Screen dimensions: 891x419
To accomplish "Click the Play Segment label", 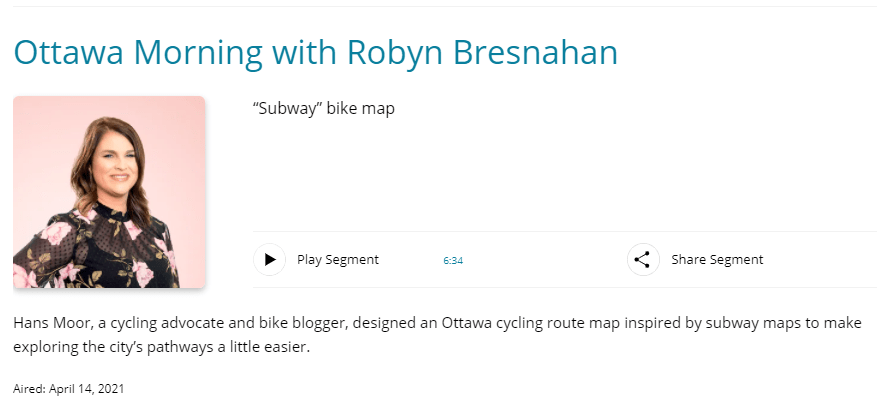I will [x=338, y=260].
